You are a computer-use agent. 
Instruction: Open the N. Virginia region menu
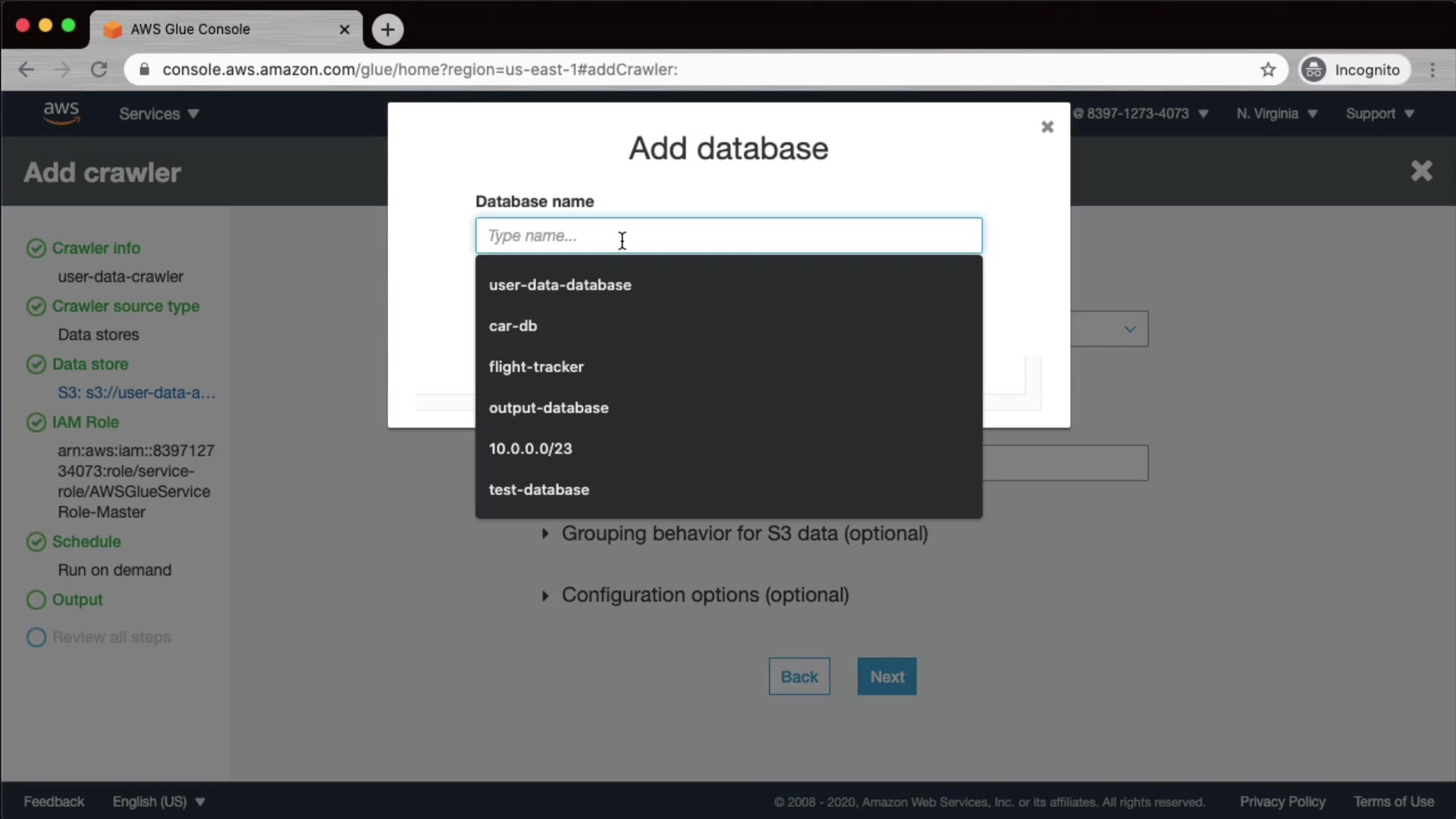click(1276, 114)
